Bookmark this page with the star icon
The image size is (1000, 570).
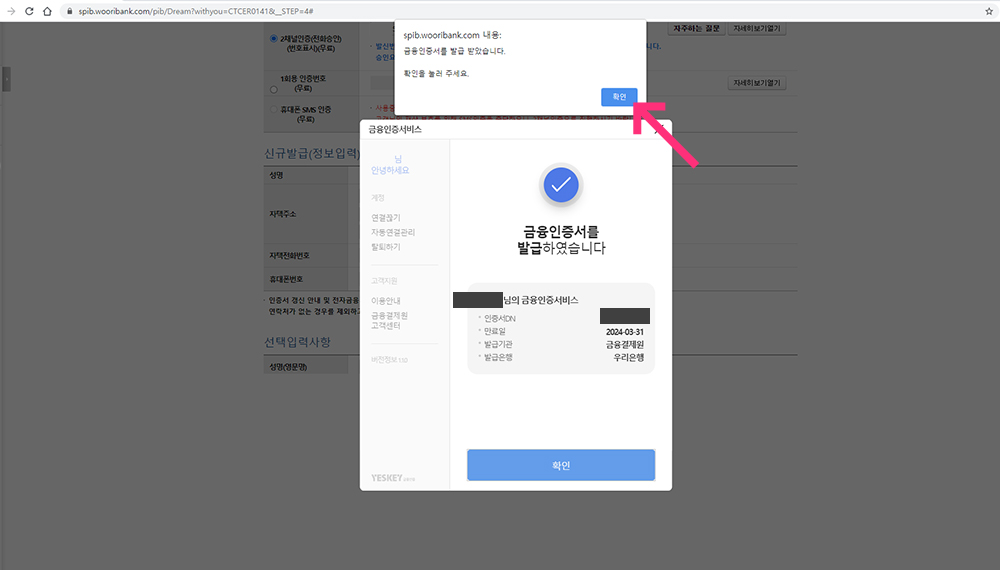pyautogui.click(x=989, y=11)
